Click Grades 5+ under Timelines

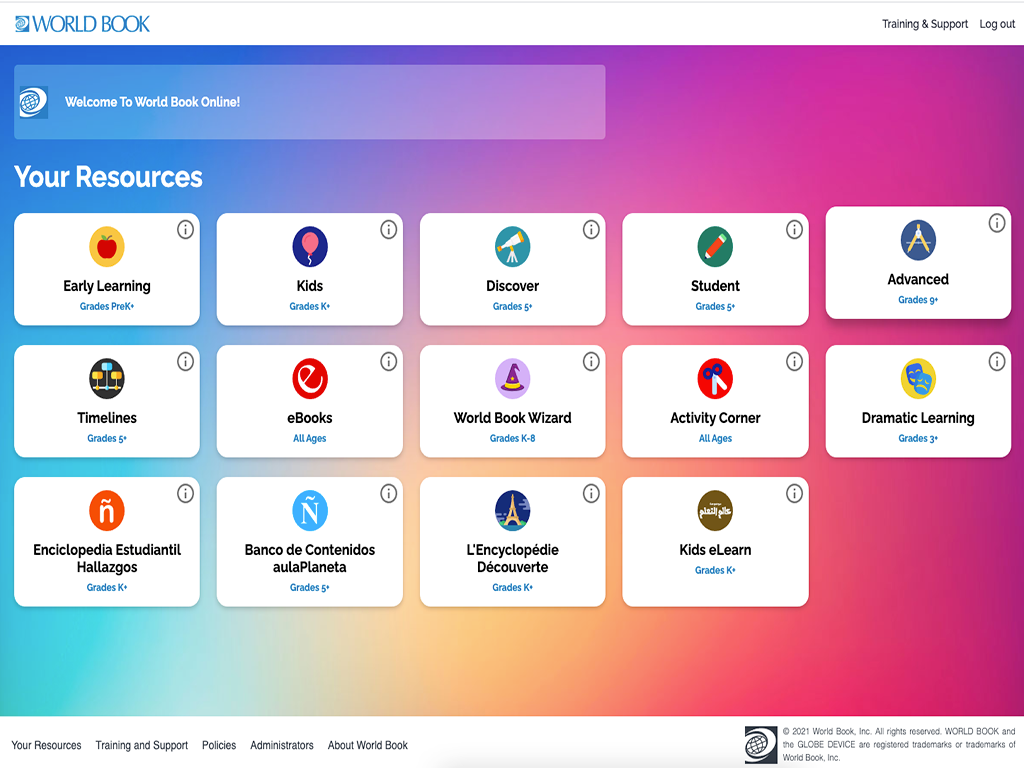[106, 438]
